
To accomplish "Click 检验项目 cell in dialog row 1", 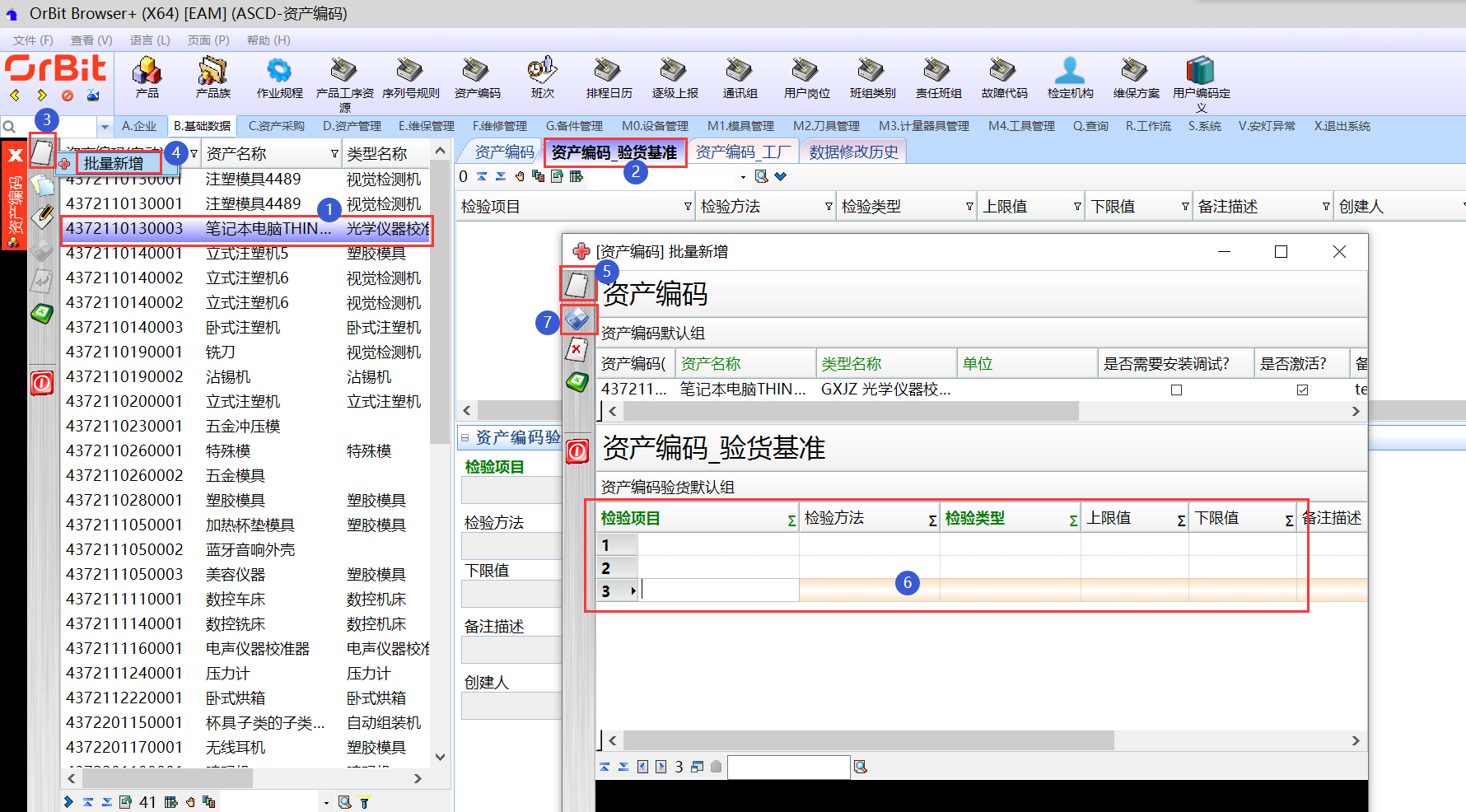I will coord(718,544).
